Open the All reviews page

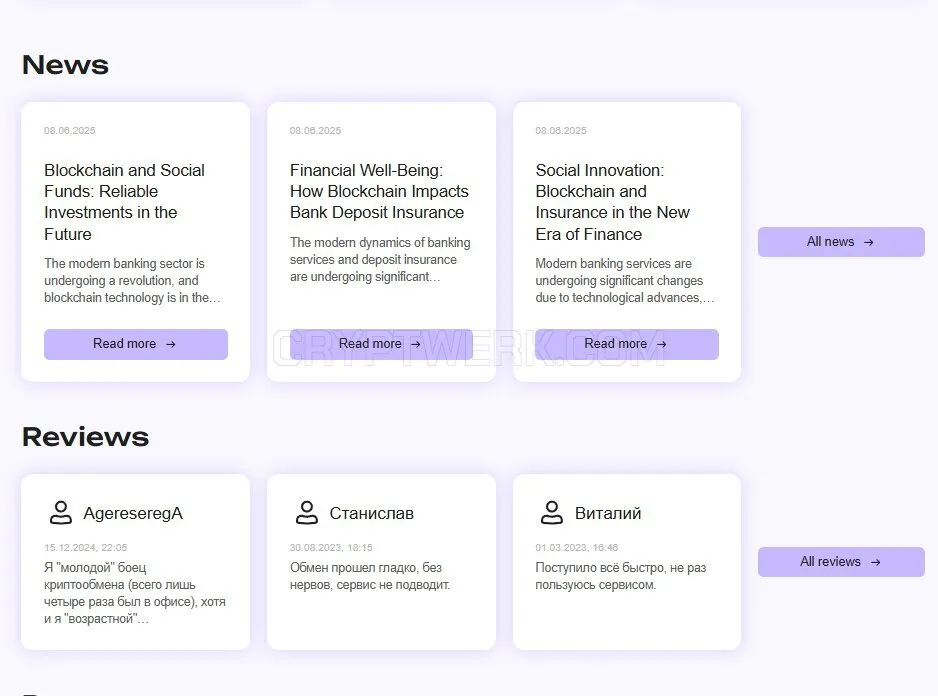tap(841, 562)
